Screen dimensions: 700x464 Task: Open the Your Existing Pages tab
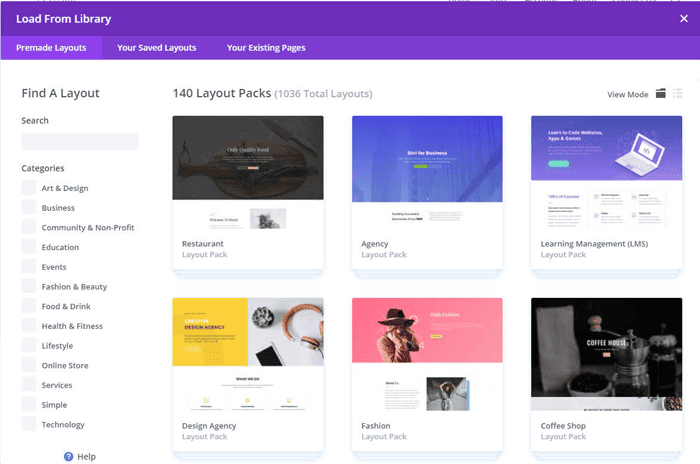[266, 48]
